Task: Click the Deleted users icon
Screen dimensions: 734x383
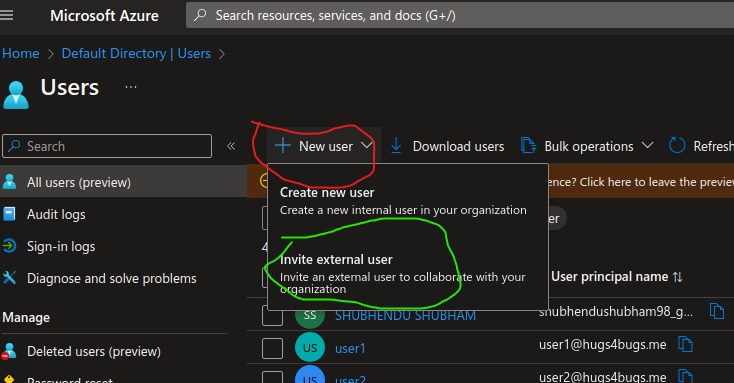Action: pyautogui.click(x=9, y=351)
